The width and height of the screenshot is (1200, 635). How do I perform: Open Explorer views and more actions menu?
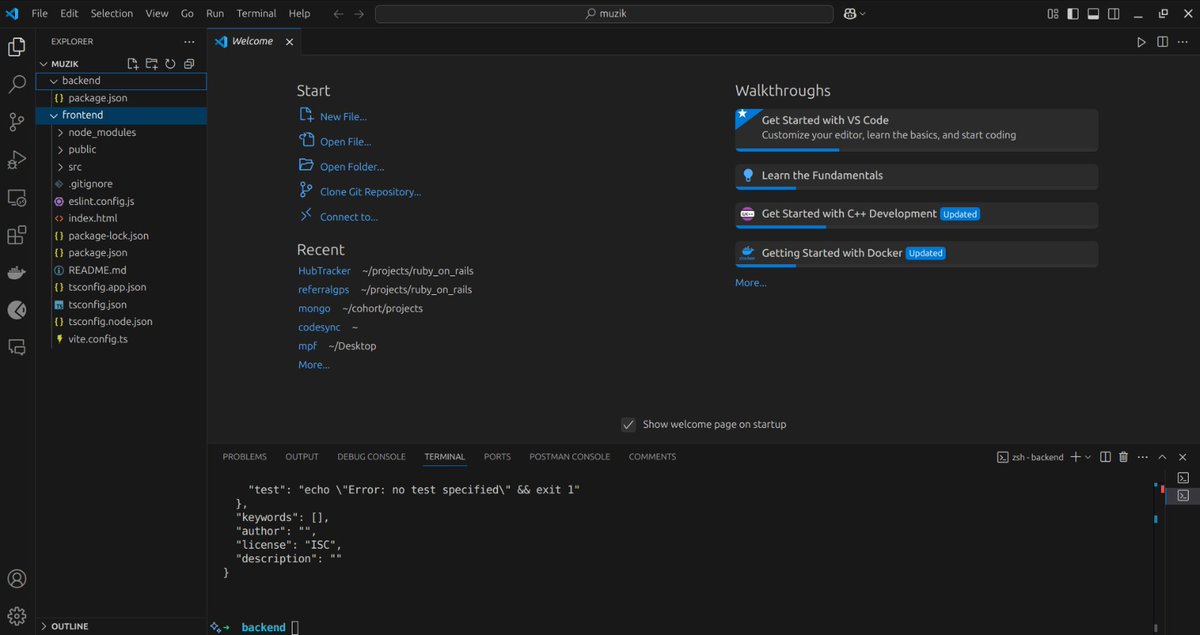click(190, 42)
